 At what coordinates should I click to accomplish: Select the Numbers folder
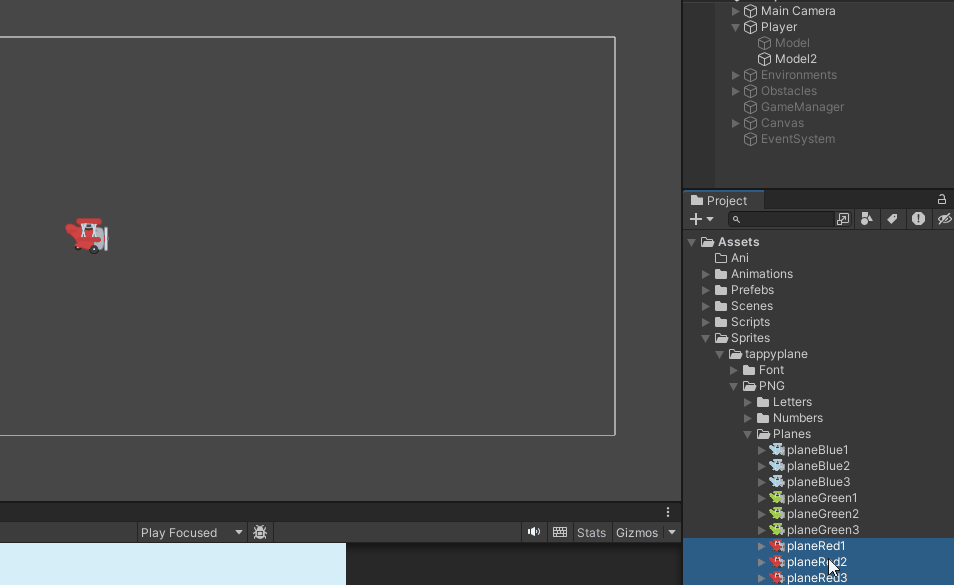tap(798, 418)
